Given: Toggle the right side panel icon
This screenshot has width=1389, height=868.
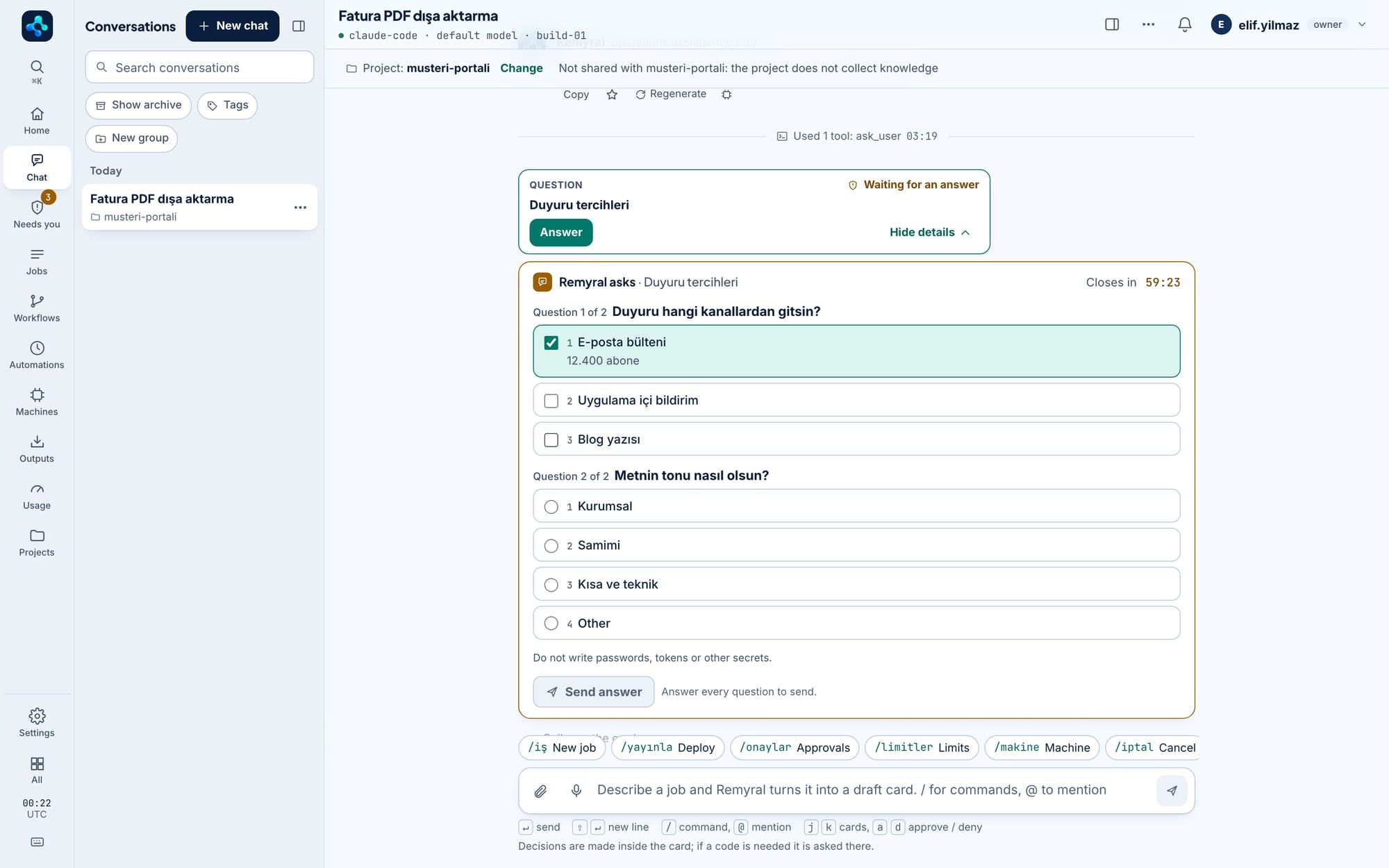Looking at the screenshot, I should point(1112,24).
